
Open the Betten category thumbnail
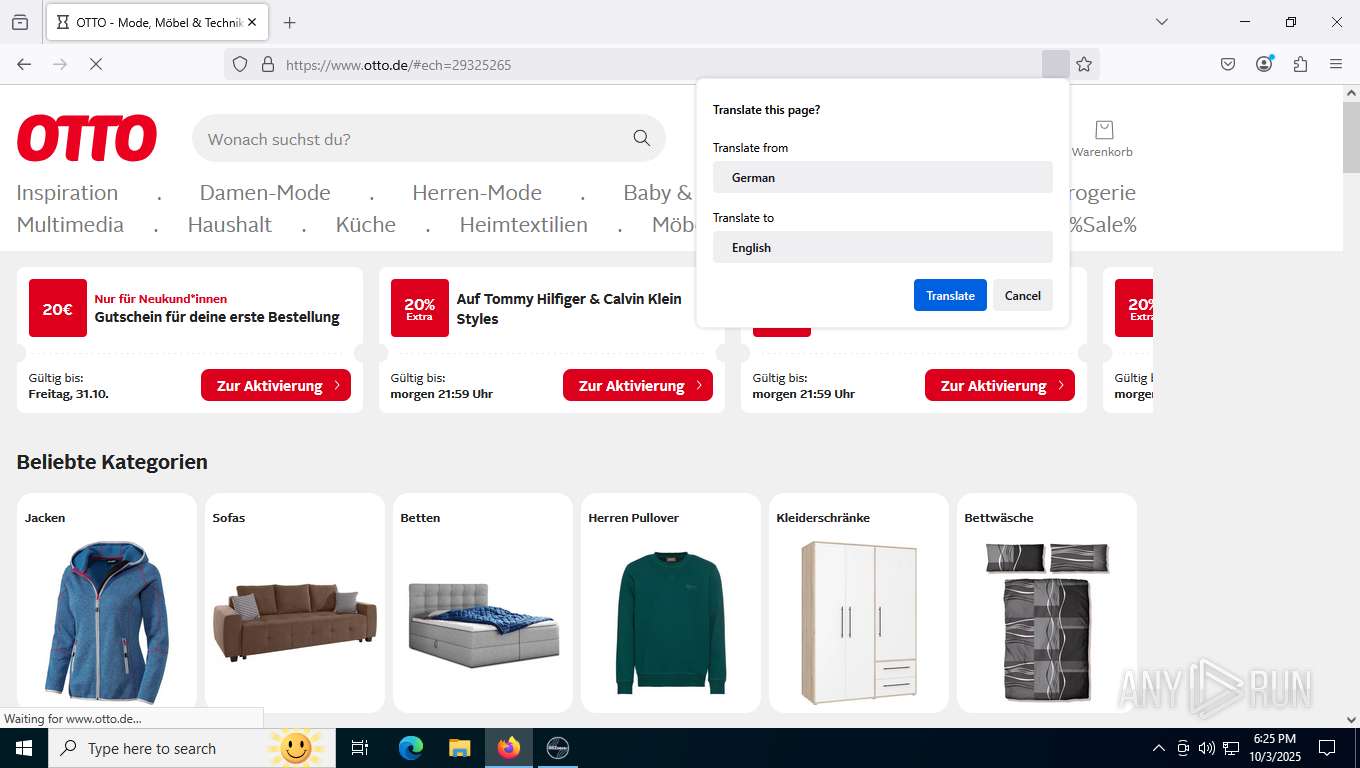tap(483, 603)
